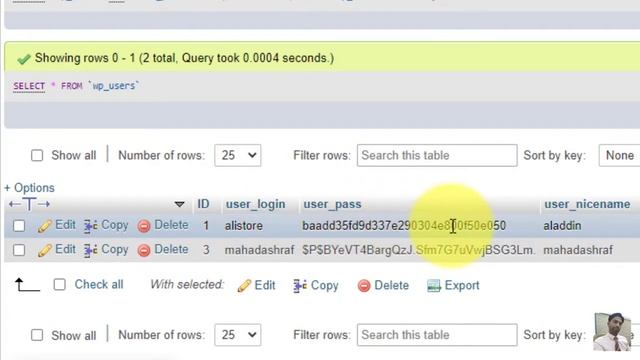Click Delete link for mahadashraf row
The height and width of the screenshot is (360, 640).
coord(171,249)
